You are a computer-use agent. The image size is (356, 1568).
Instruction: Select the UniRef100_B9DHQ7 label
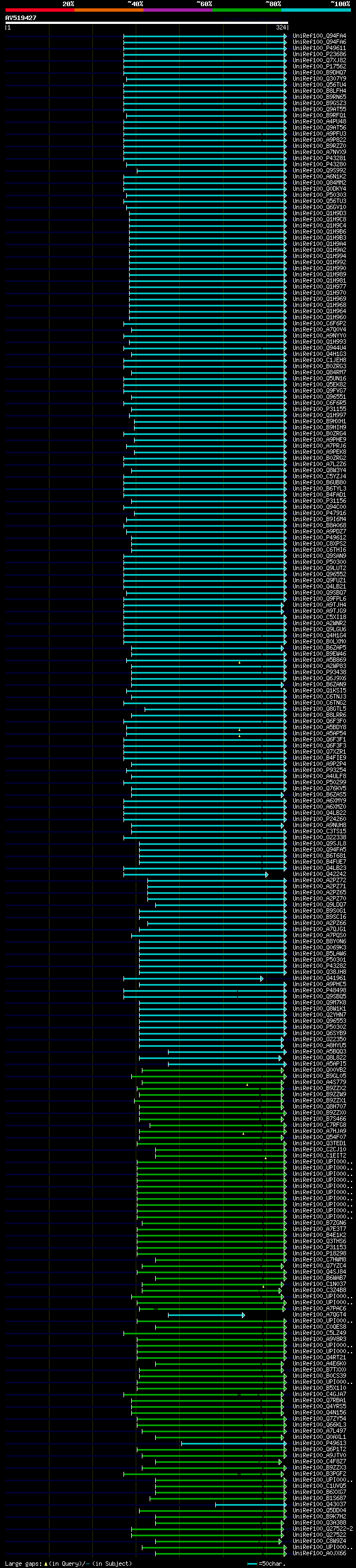tap(319, 72)
